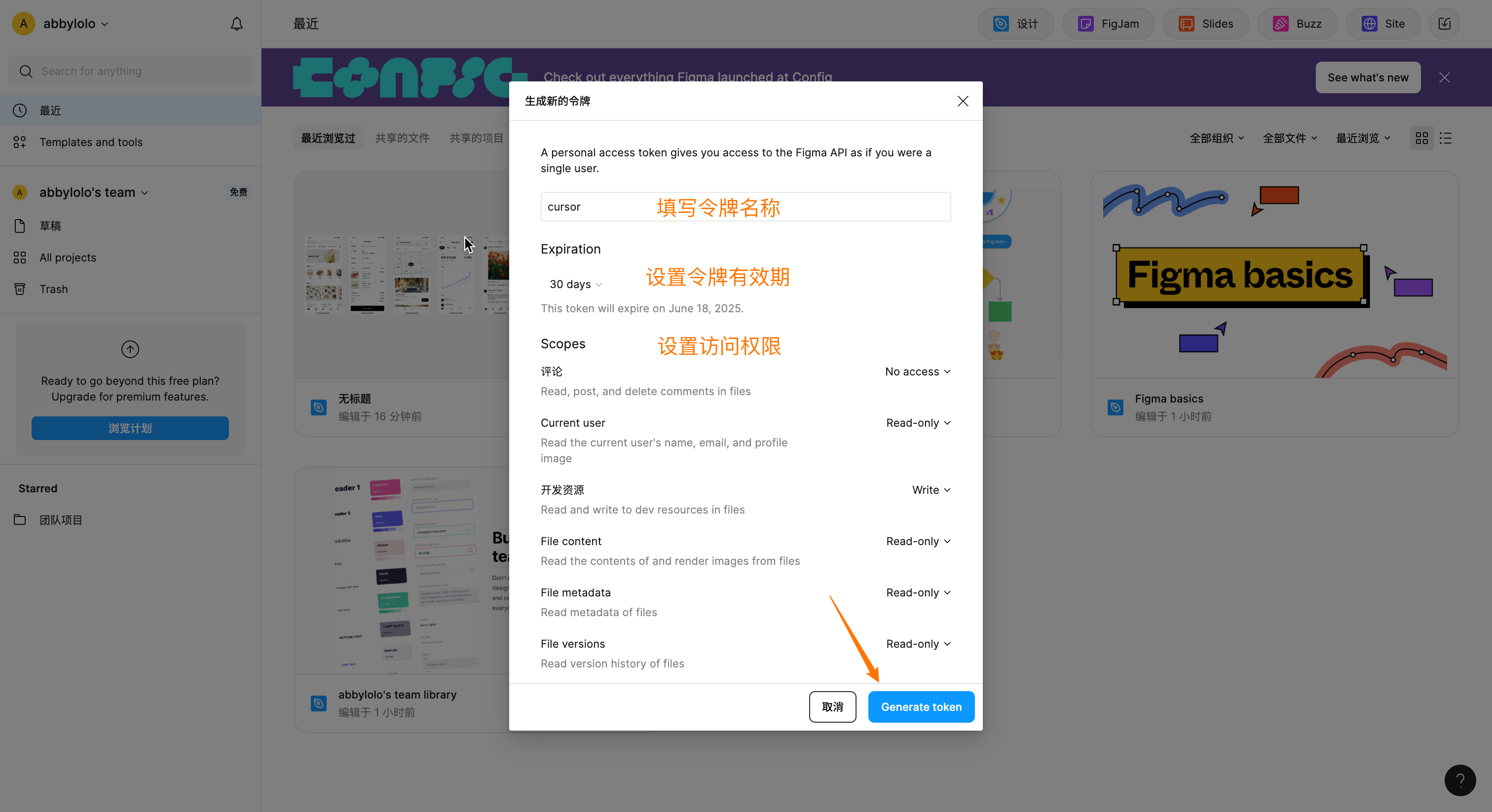Click the file icon of Figma basics
The width and height of the screenshot is (1492, 812).
point(1116,407)
